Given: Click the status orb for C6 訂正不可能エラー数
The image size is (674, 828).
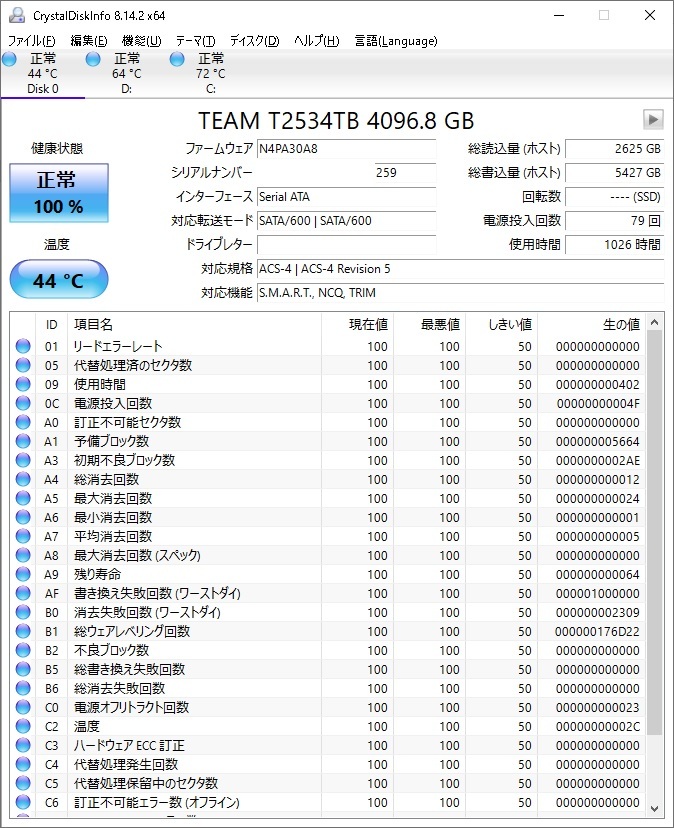Looking at the screenshot, I should (23, 802).
